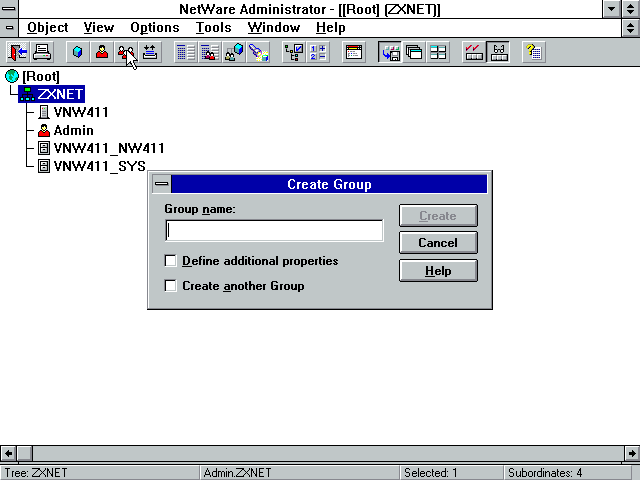
Task: Click the Print toolbar icon
Action: [x=42, y=52]
